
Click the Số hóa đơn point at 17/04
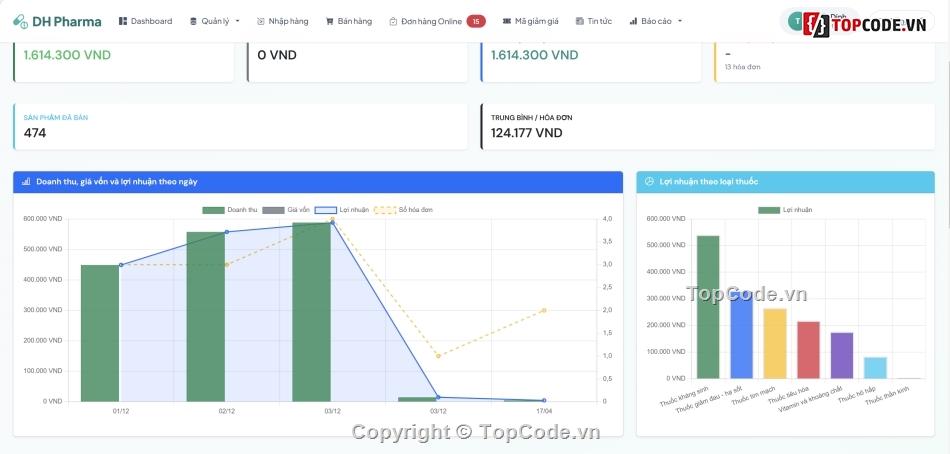point(543,310)
